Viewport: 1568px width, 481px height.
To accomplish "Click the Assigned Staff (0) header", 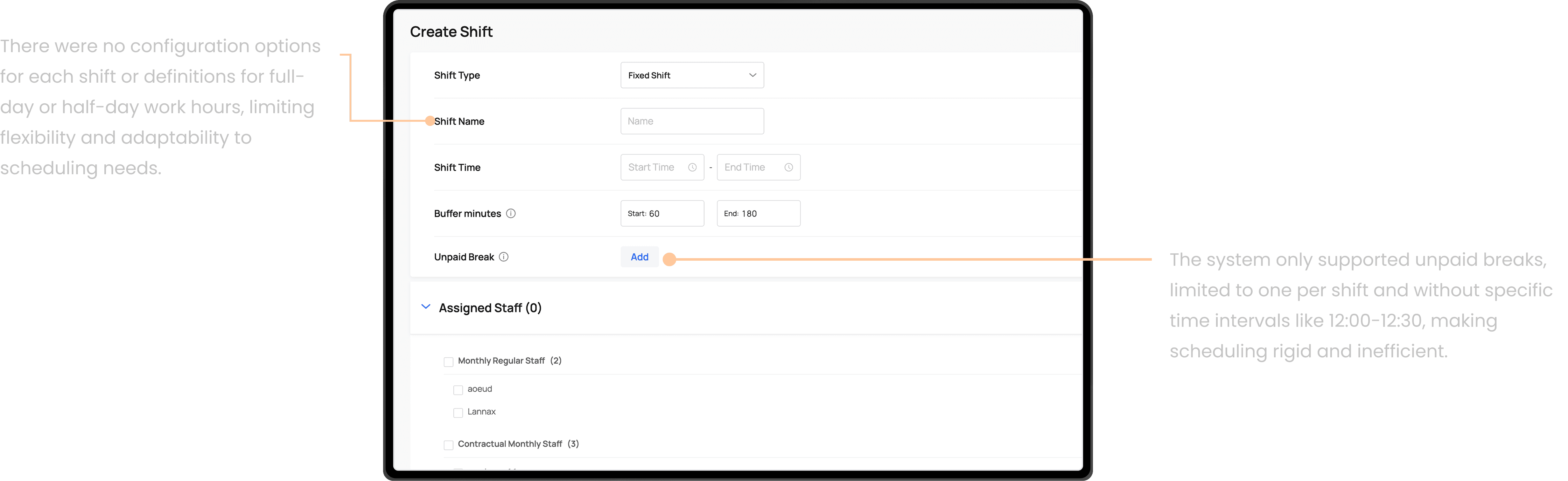I will [490, 308].
